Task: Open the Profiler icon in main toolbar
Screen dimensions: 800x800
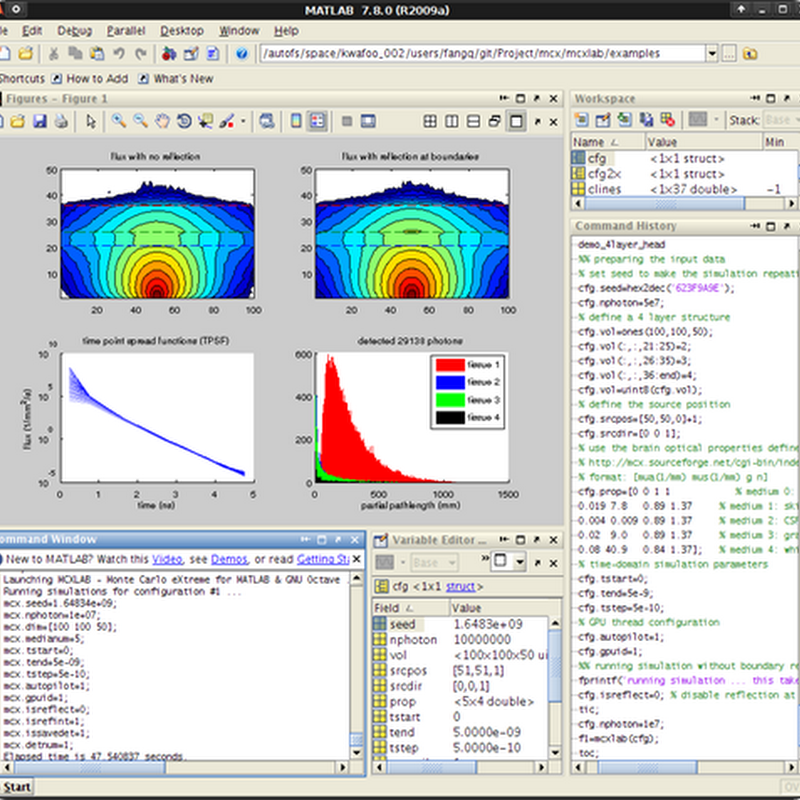Action: pyautogui.click(x=213, y=53)
